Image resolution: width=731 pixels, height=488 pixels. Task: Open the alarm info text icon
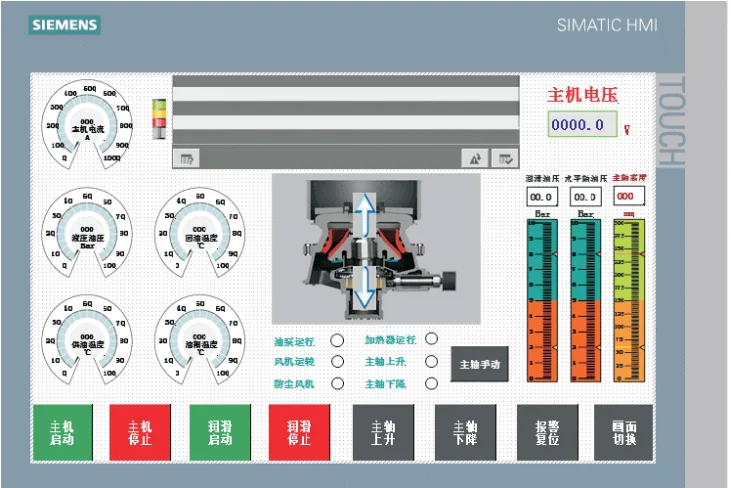click(x=186, y=158)
